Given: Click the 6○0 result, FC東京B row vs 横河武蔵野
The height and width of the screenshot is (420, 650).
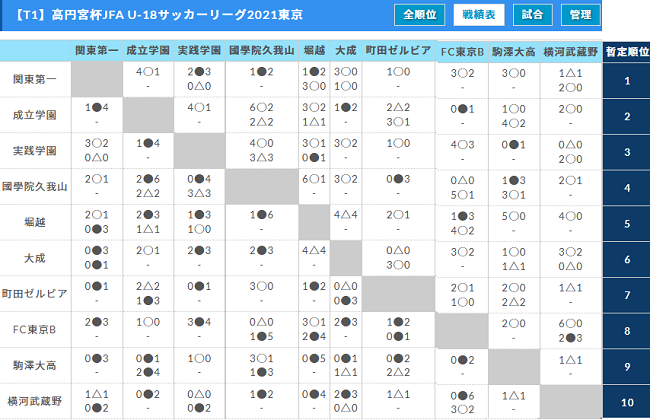Looking at the screenshot, I should click(570, 323).
